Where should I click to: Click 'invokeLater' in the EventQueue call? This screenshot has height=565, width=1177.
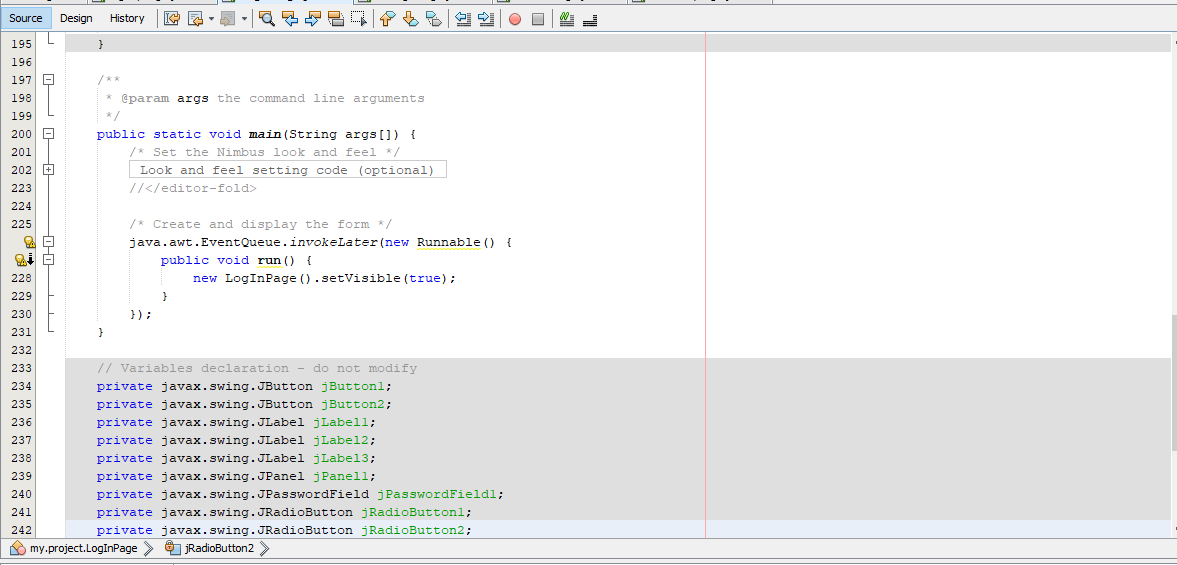click(334, 242)
